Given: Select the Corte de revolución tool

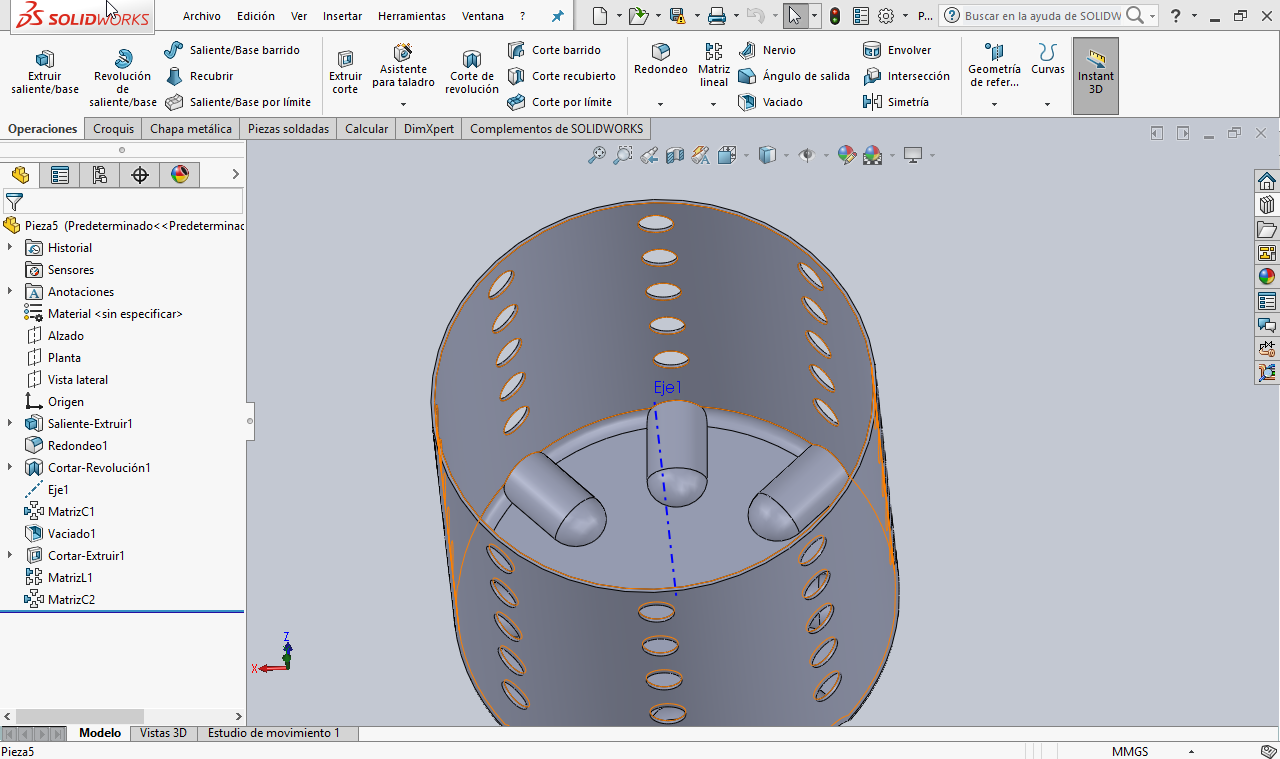Looking at the screenshot, I should pos(471,72).
